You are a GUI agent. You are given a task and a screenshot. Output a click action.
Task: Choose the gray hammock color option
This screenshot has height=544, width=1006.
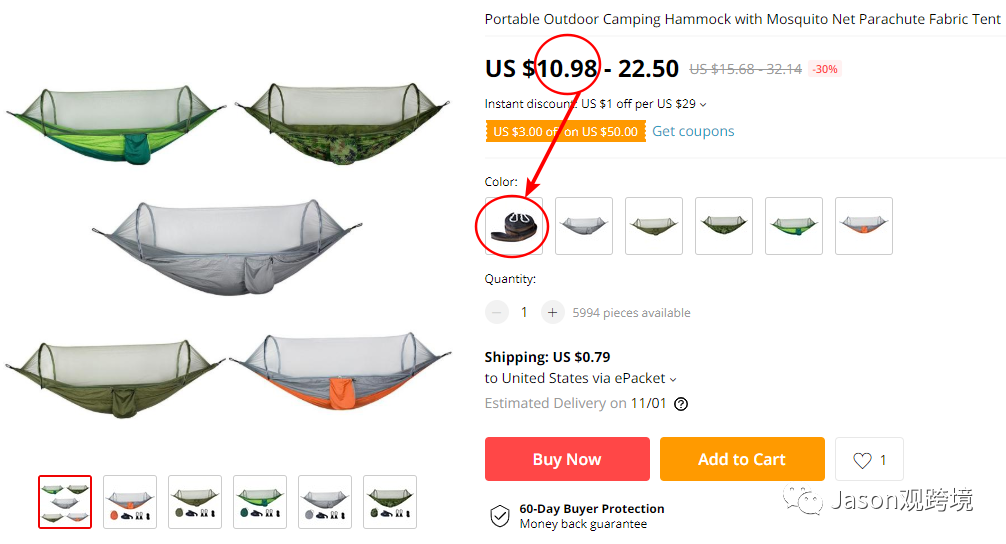(x=584, y=226)
